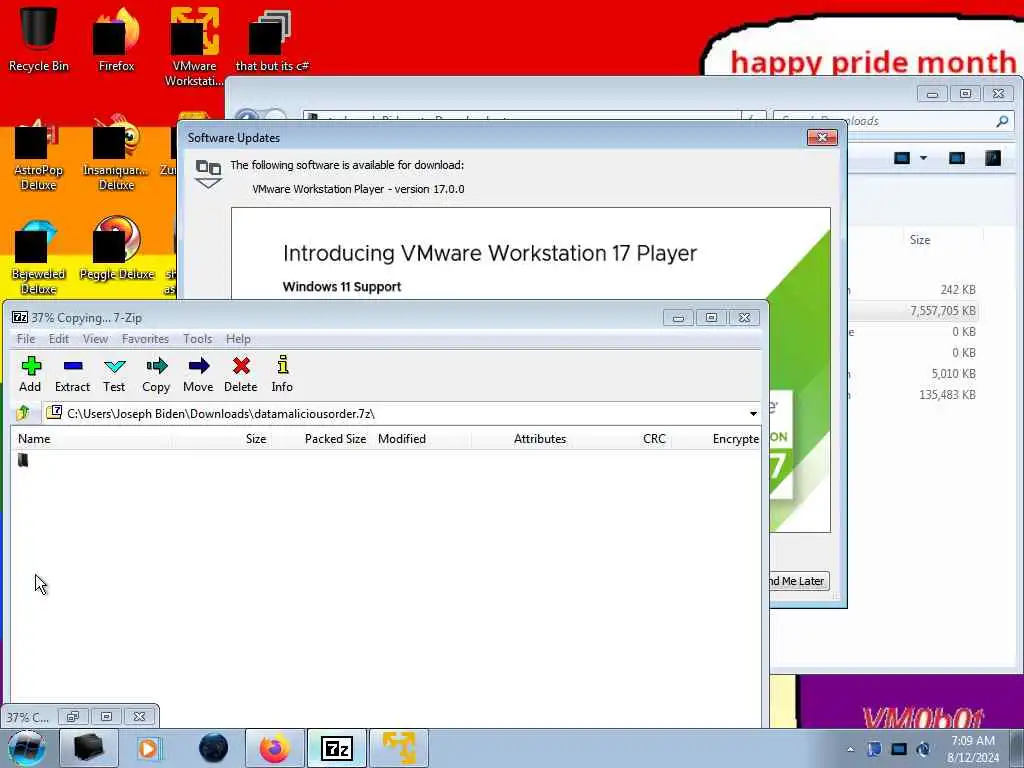1024x768 pixels.
Task: Launch Insaniquarium Deluxe from desktop
Action: (116, 155)
